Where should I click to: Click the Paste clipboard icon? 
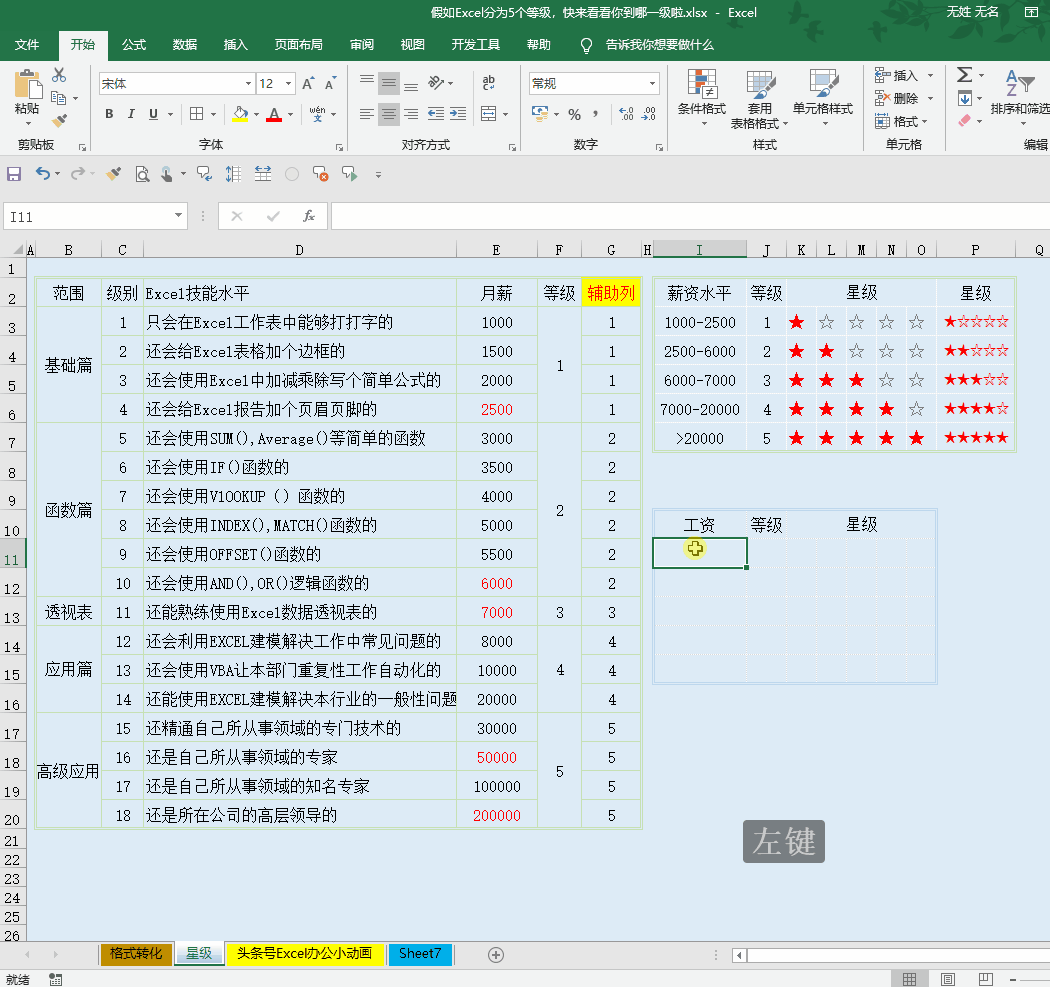click(27, 86)
